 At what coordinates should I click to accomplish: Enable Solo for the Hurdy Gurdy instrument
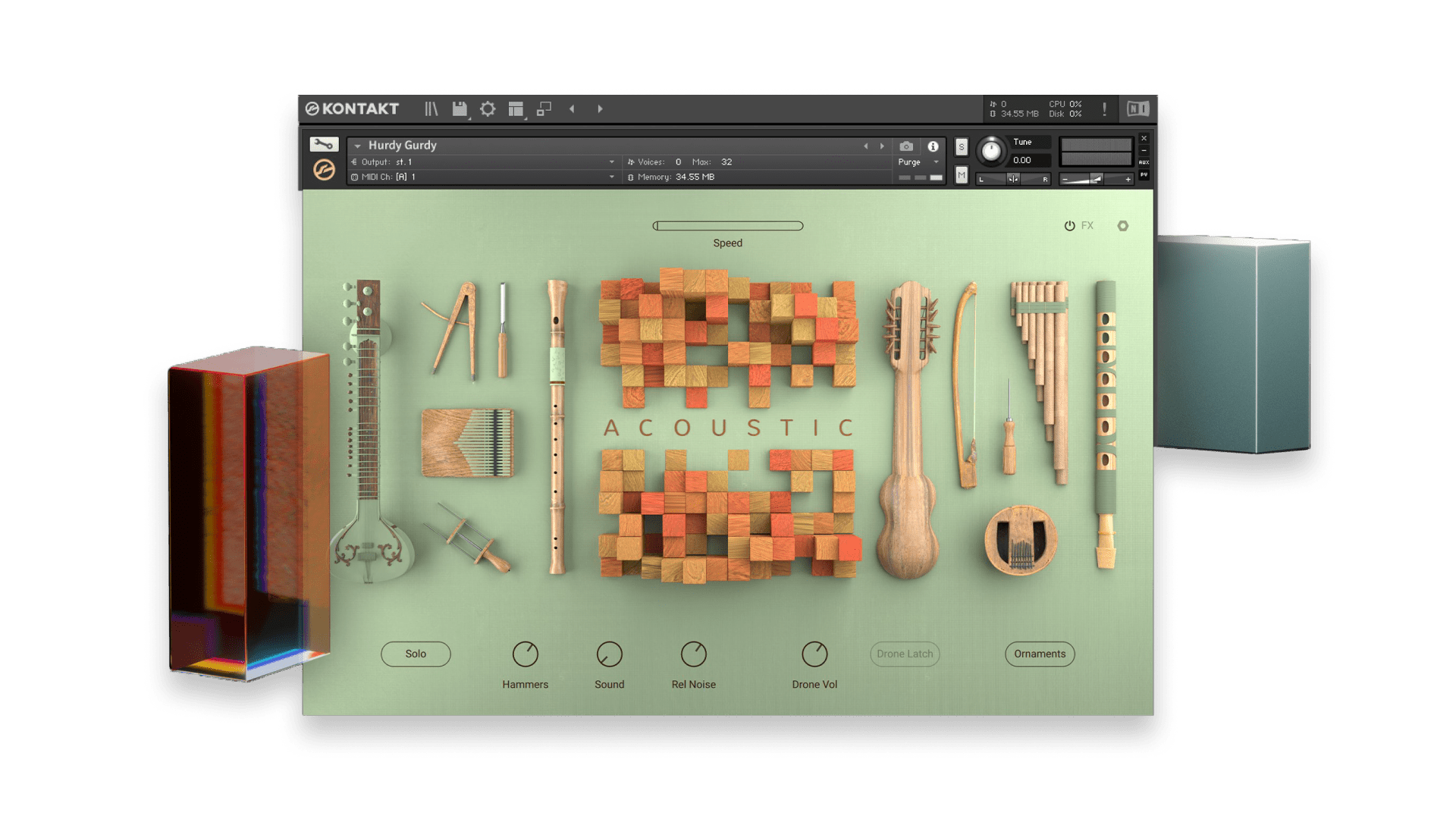961,147
